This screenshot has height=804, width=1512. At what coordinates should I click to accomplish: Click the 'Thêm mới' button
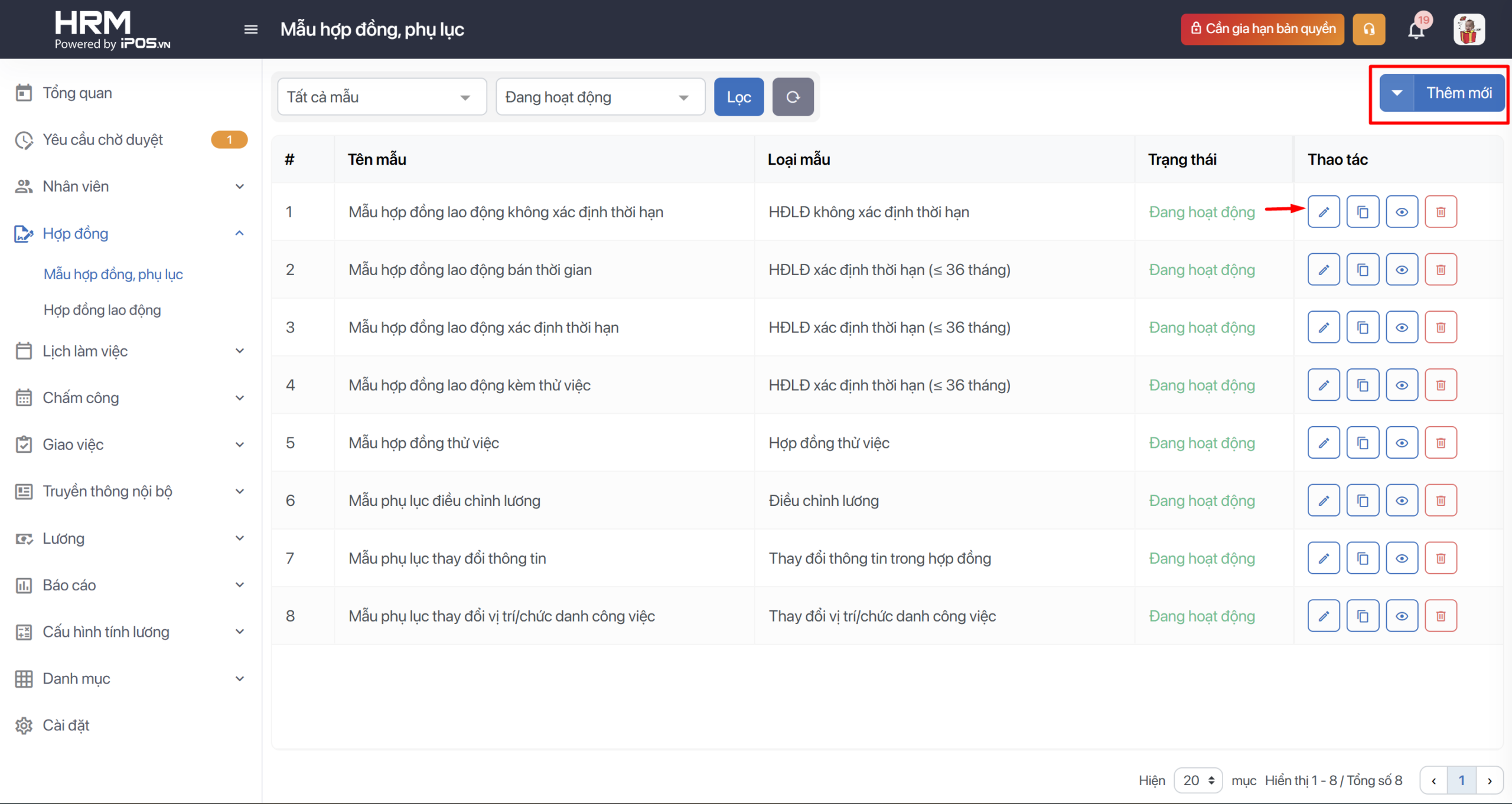point(1459,93)
